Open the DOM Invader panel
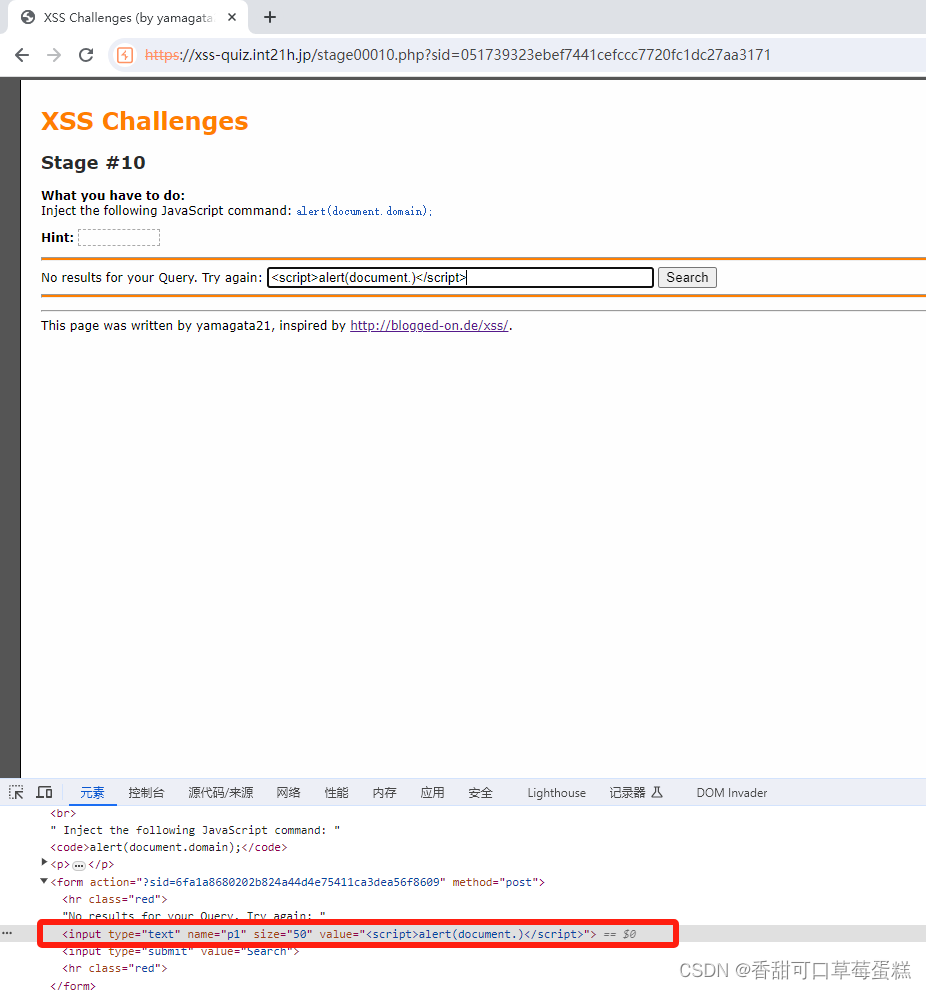 [731, 791]
